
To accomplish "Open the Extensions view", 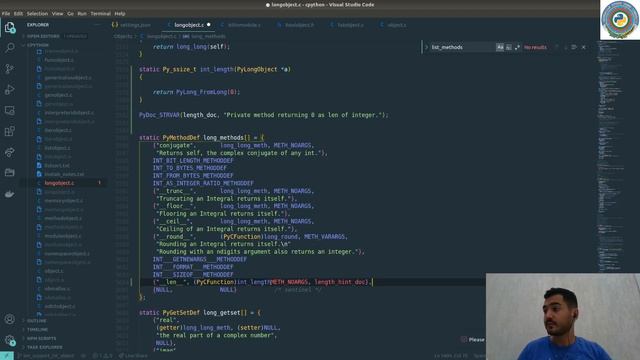I will pyautogui.click(x=10, y=131).
